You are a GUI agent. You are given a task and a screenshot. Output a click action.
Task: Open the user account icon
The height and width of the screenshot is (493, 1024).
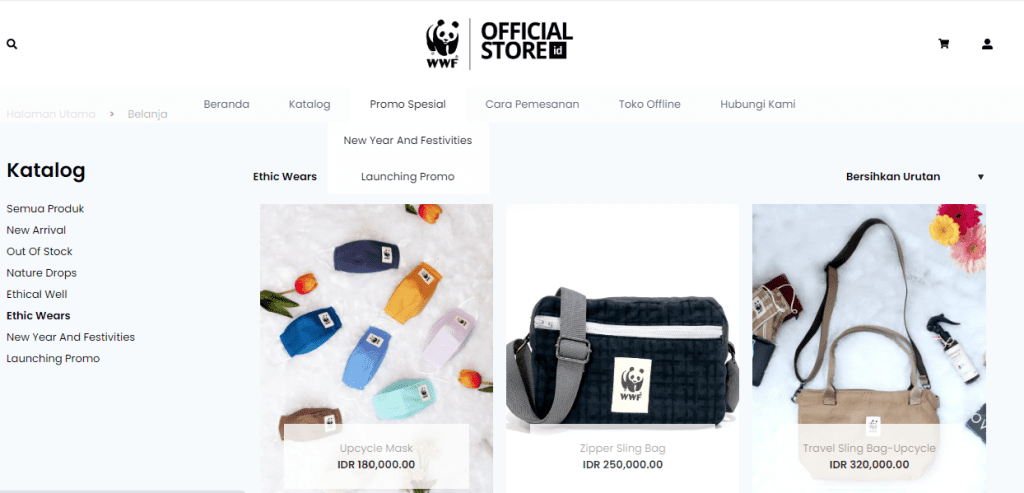[987, 44]
